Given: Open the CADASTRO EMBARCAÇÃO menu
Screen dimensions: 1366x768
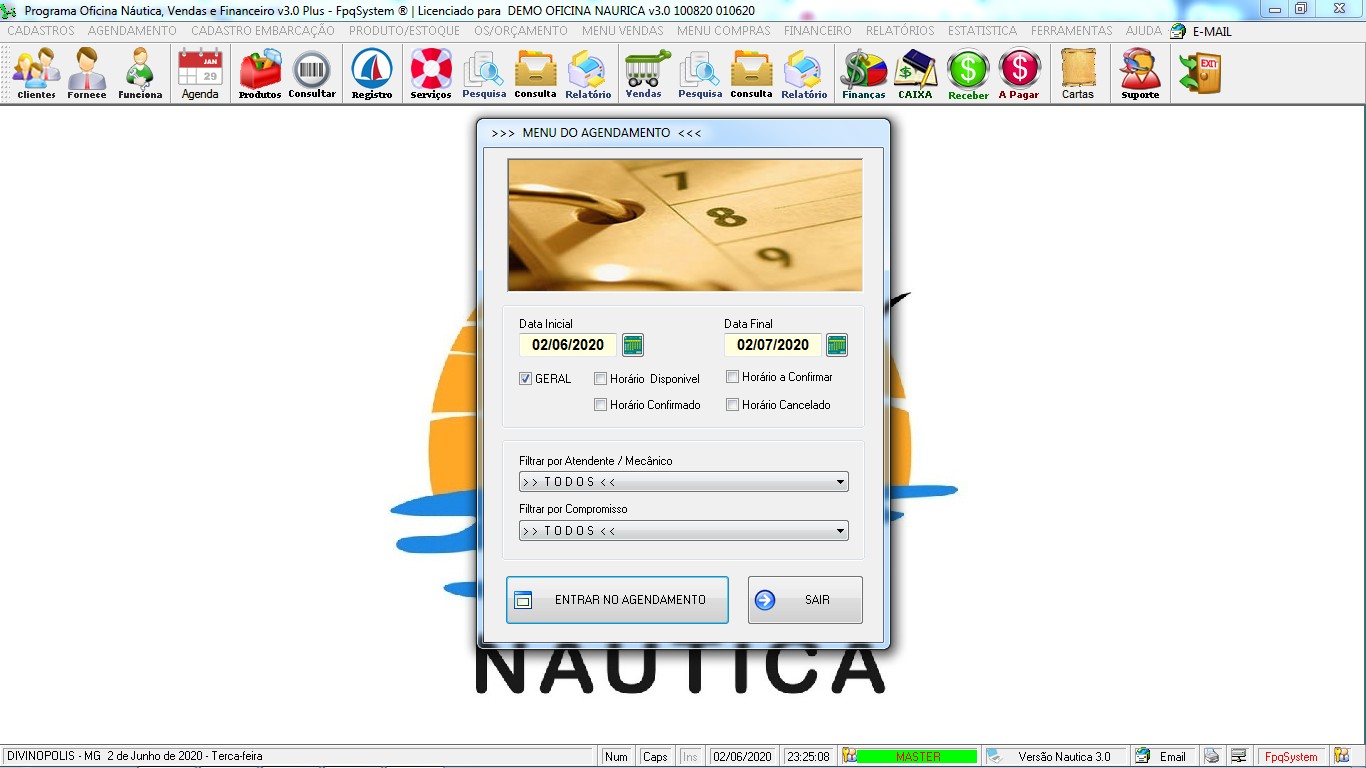Looking at the screenshot, I should pyautogui.click(x=263, y=31).
